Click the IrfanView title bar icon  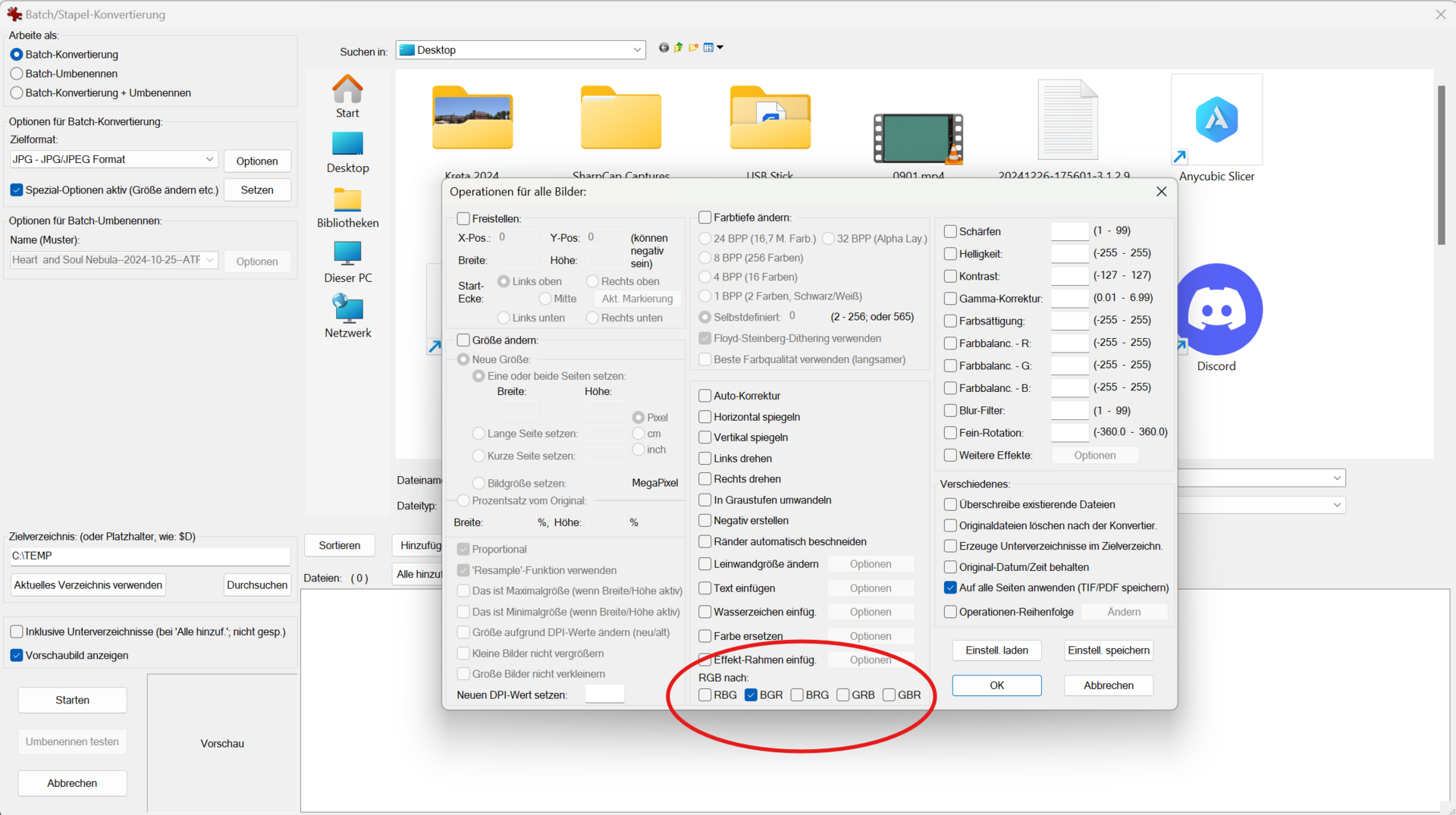click(x=14, y=14)
